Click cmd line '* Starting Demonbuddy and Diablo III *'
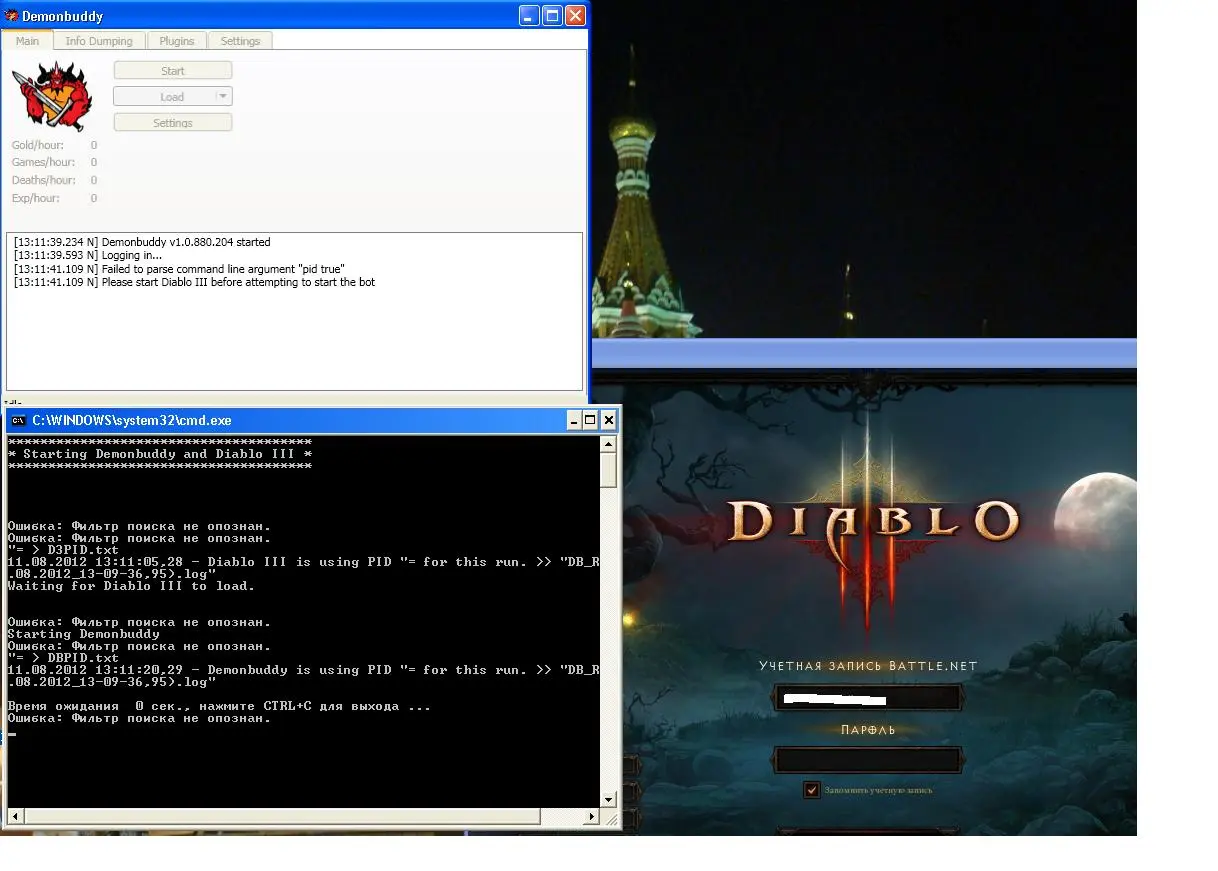This screenshot has width=1218, height=871. [x=160, y=454]
